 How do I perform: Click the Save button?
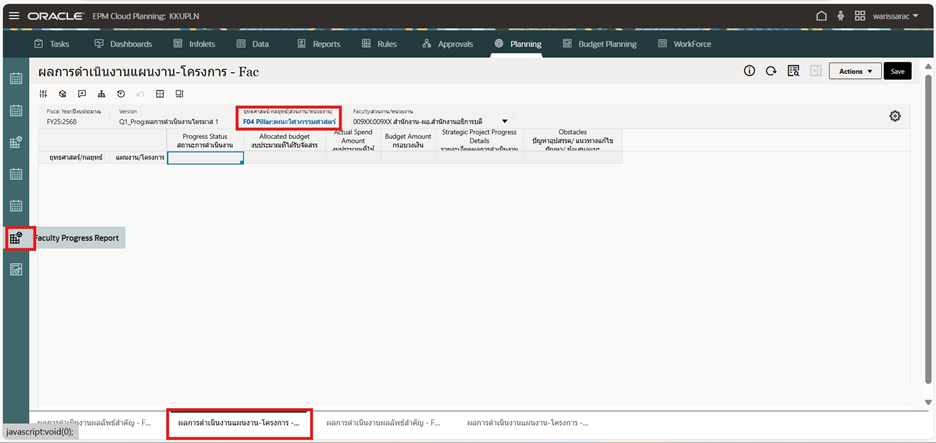point(897,71)
